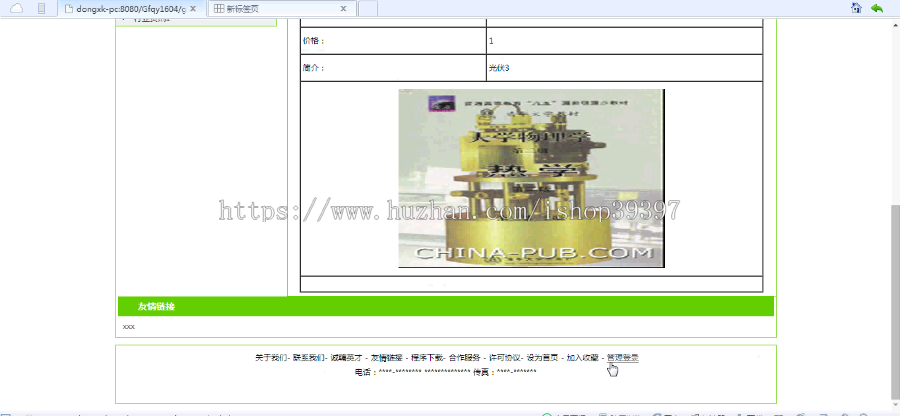
Task: Click the 光伏3 description cell
Action: (624, 68)
